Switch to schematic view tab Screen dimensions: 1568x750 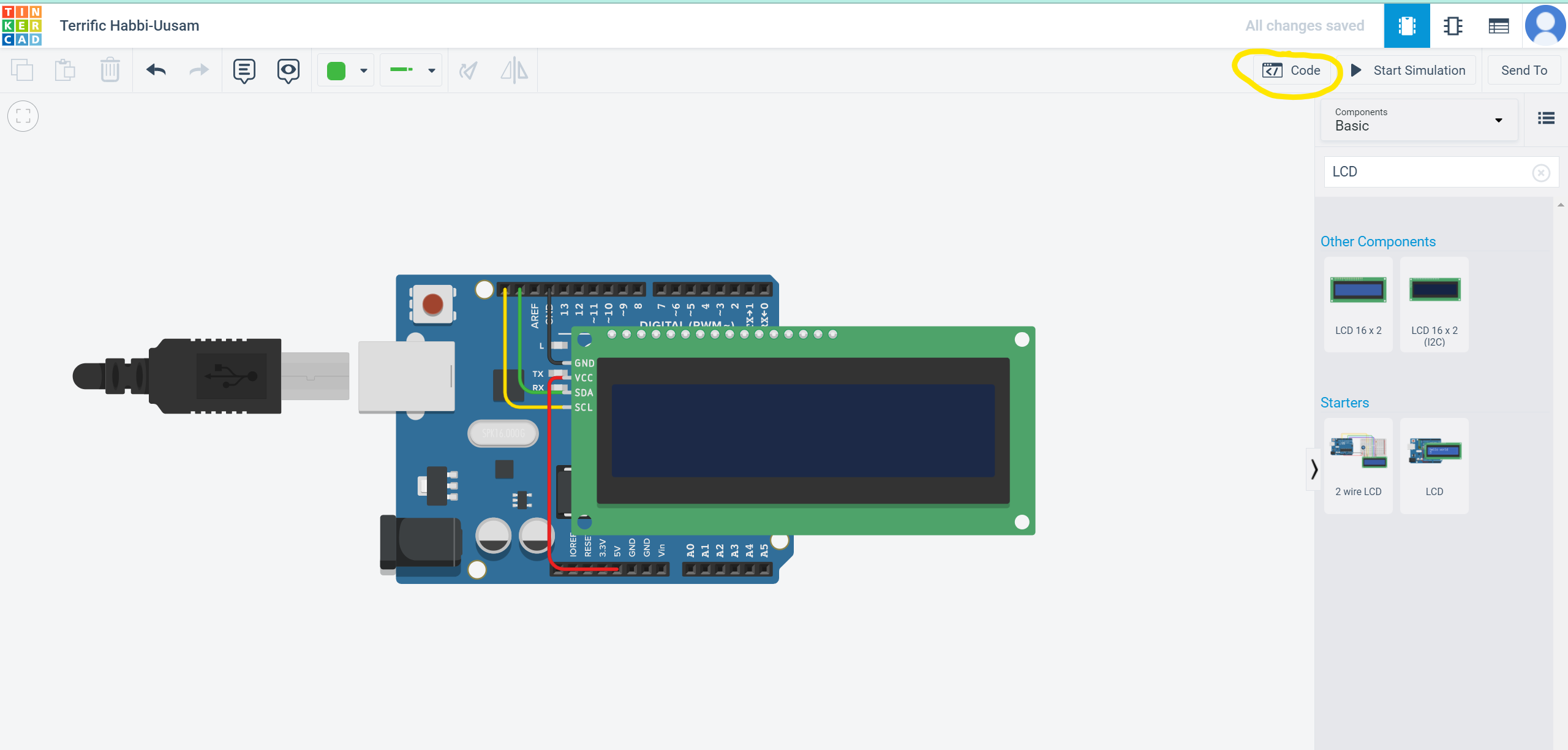point(1453,26)
